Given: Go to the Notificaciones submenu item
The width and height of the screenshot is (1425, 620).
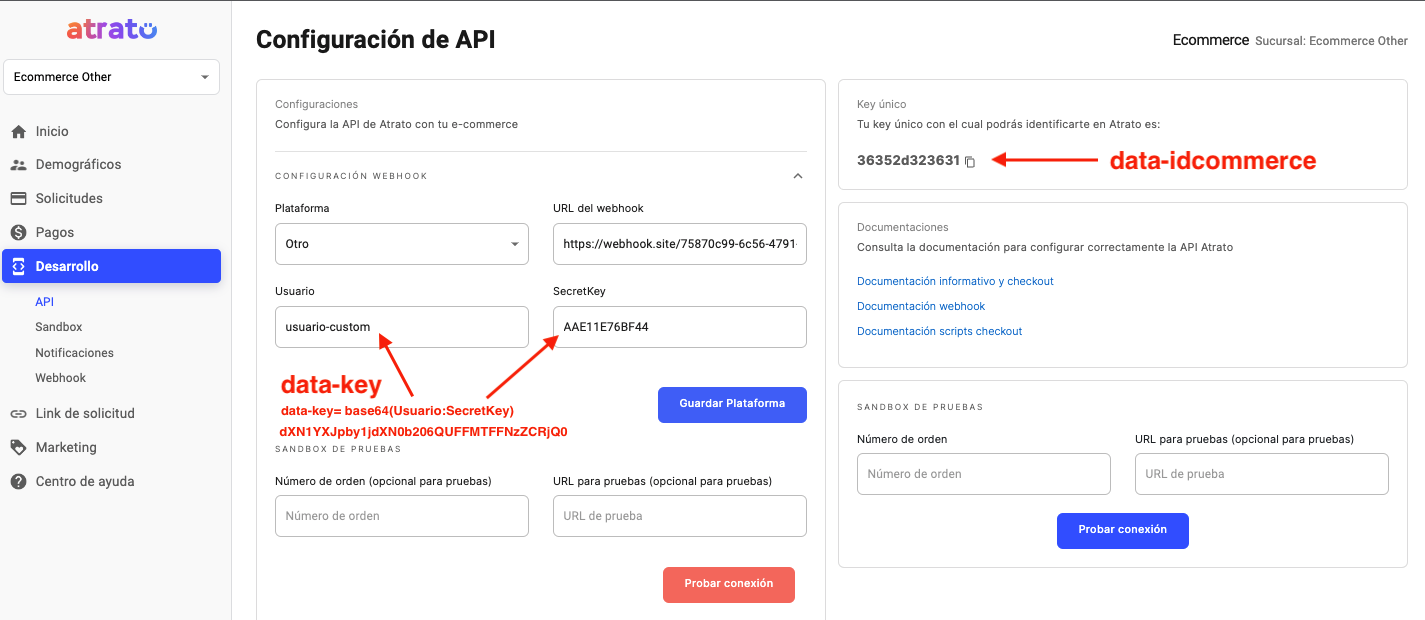Looking at the screenshot, I should pyautogui.click(x=74, y=353).
